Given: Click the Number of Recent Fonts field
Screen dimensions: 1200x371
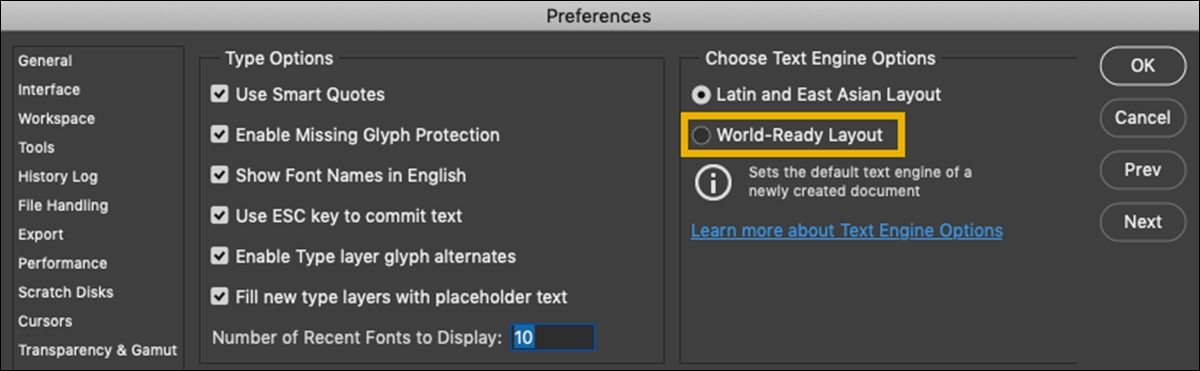Looking at the screenshot, I should pyautogui.click(x=553, y=337).
